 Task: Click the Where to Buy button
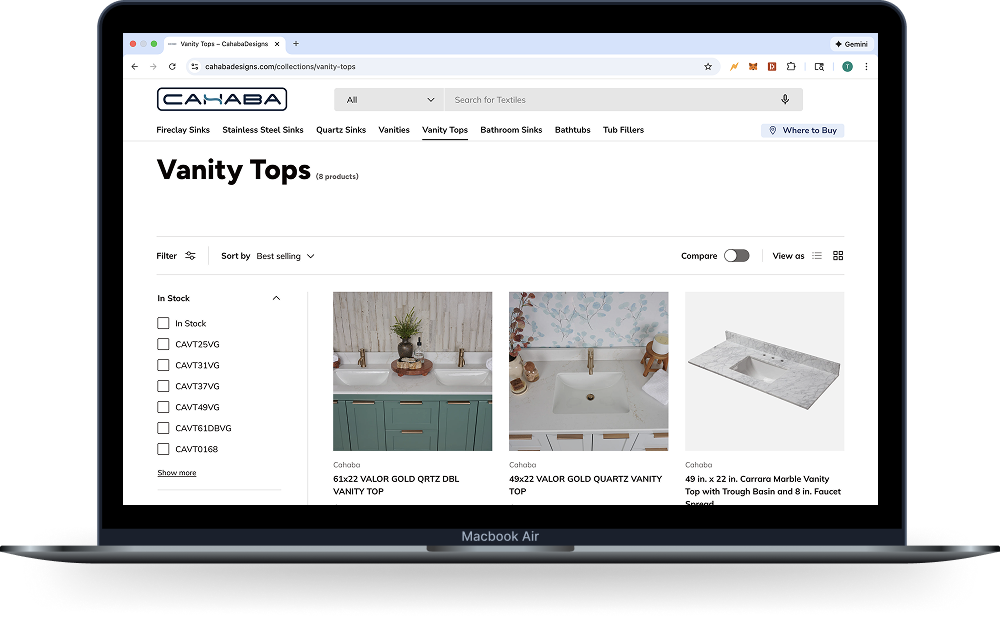tap(802, 130)
